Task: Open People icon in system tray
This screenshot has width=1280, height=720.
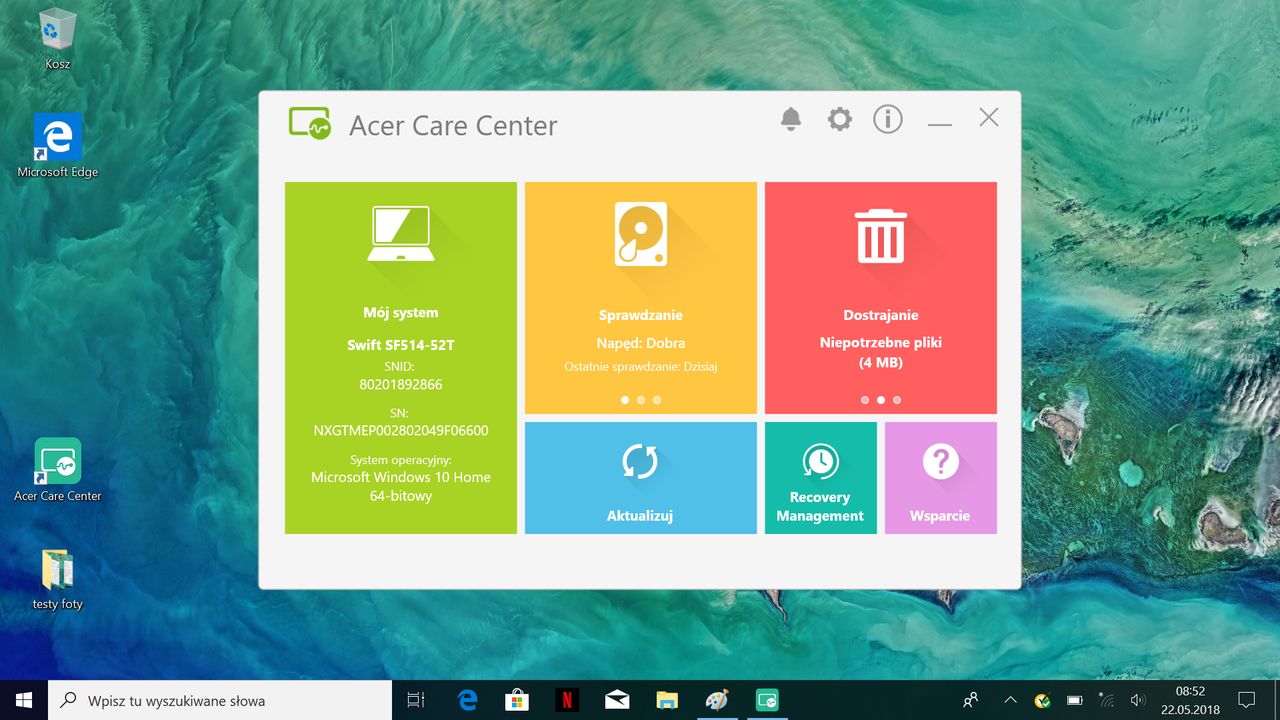Action: [x=970, y=701]
